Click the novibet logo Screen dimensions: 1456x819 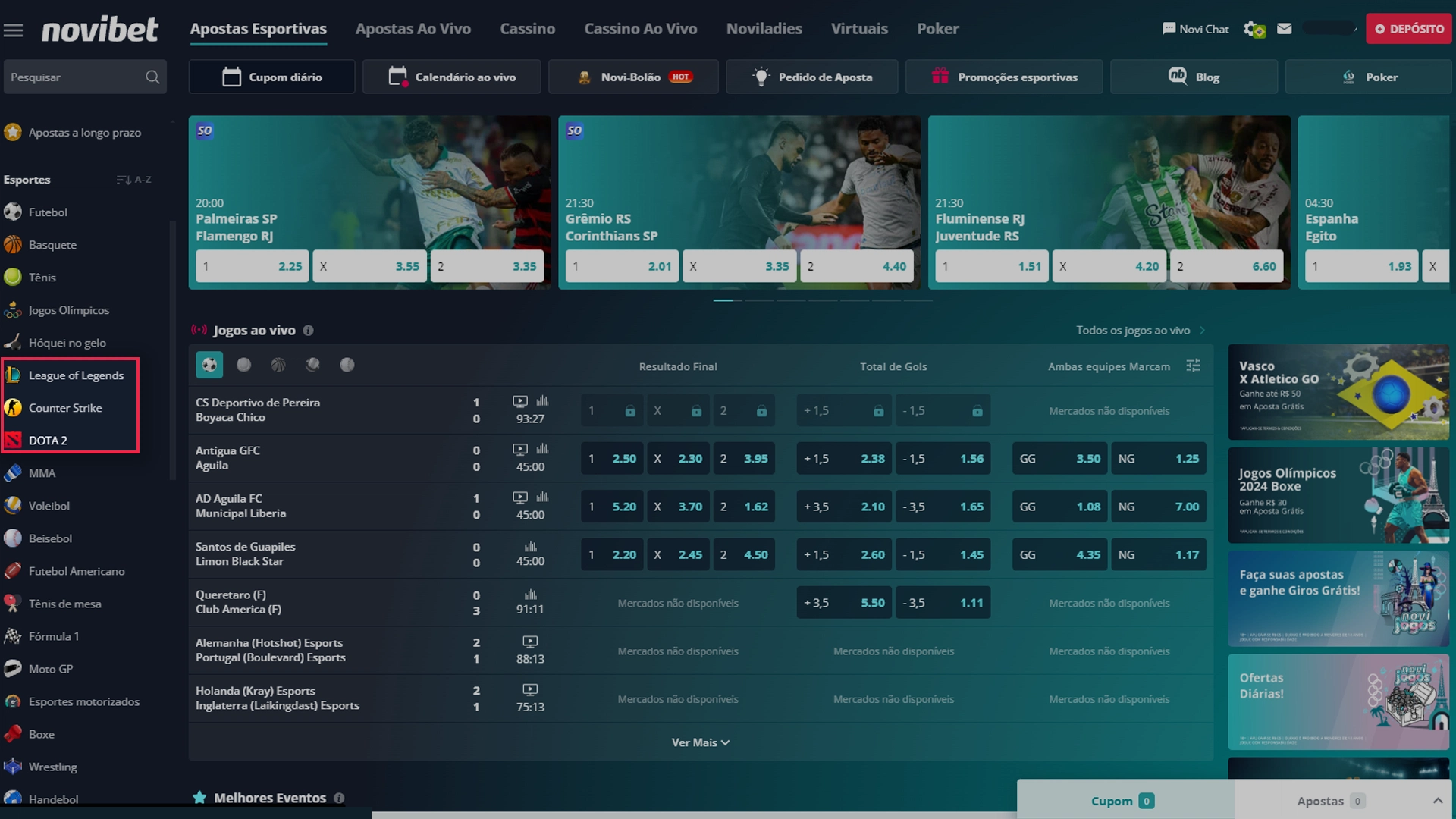tap(99, 30)
